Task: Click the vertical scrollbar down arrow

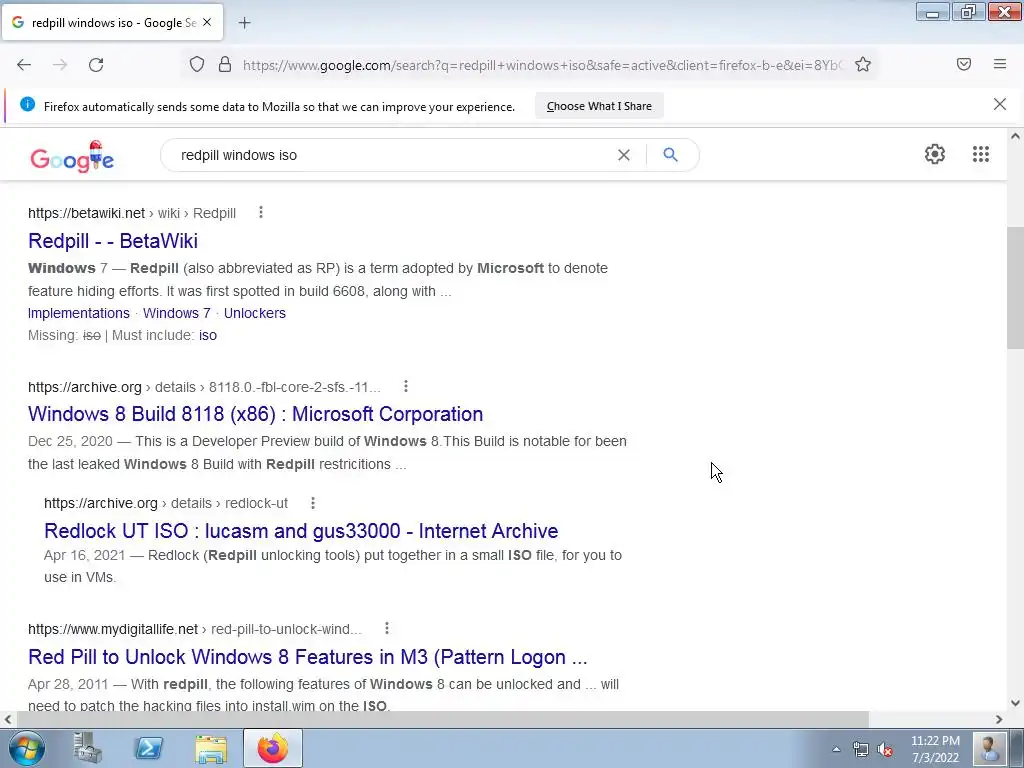Action: click(1015, 703)
